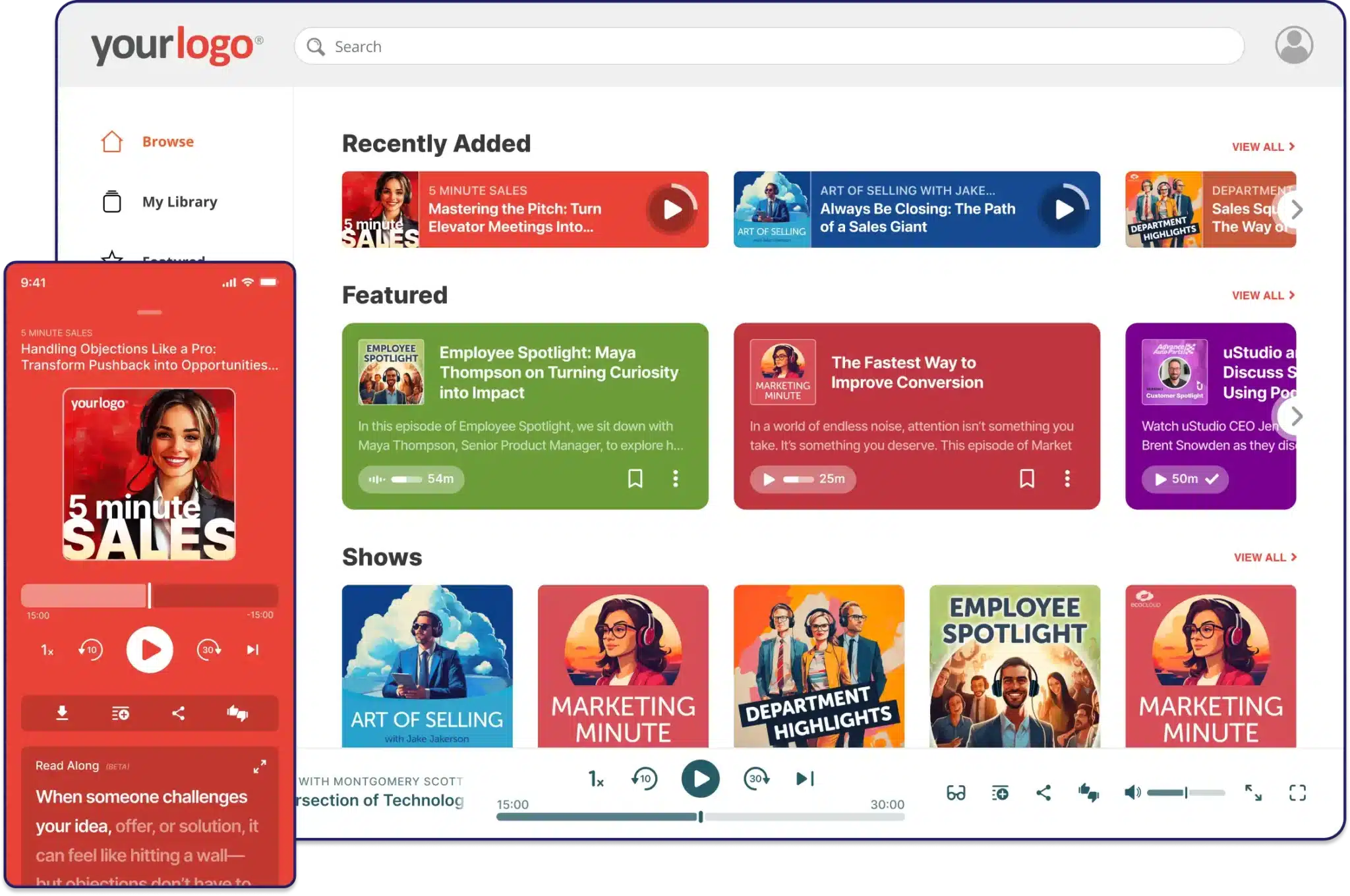Expand Read Along panel in mobile player
Screen dimensions: 1350x896
[x=260, y=766]
